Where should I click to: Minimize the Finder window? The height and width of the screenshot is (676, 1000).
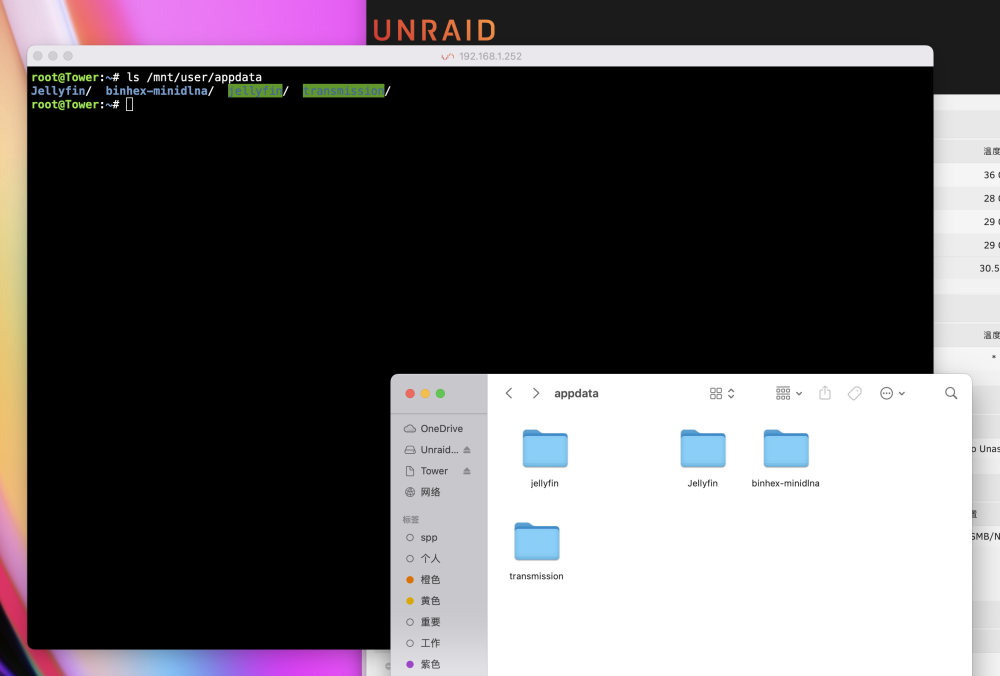pyautogui.click(x=425, y=393)
